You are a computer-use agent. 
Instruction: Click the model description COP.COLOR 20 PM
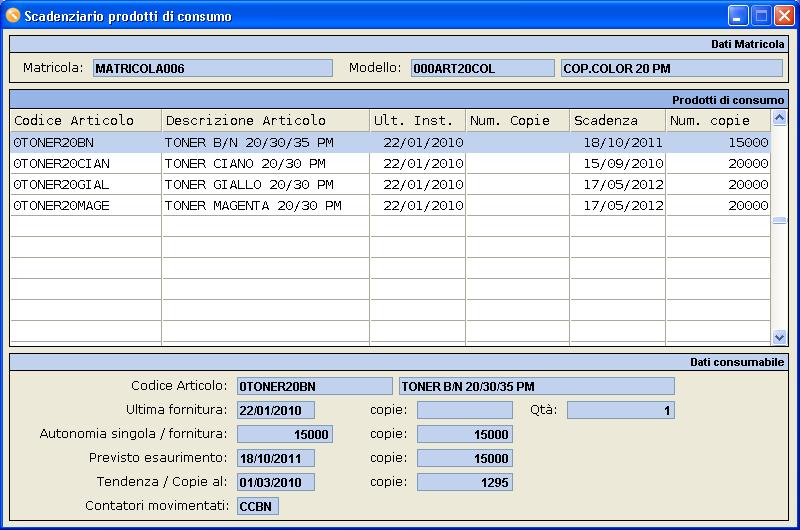coord(671,68)
